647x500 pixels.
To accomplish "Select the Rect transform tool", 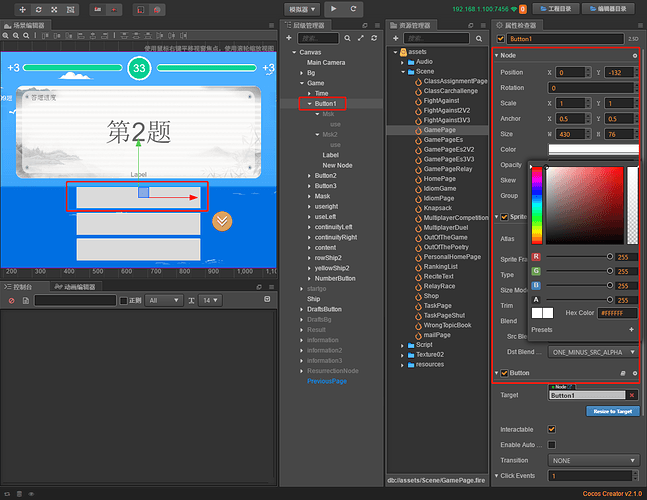I will (x=71, y=9).
